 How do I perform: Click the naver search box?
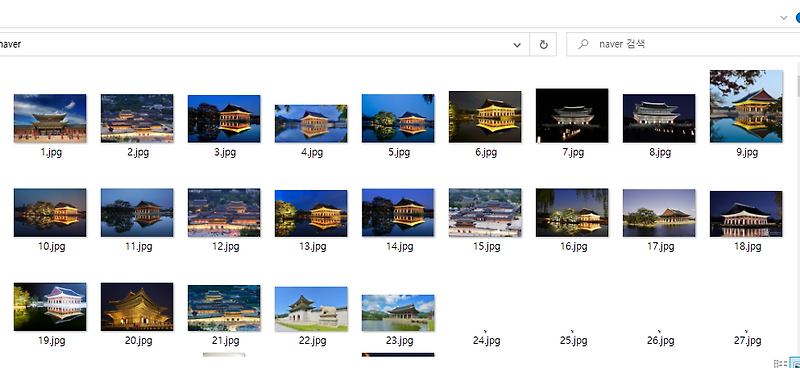(684, 44)
